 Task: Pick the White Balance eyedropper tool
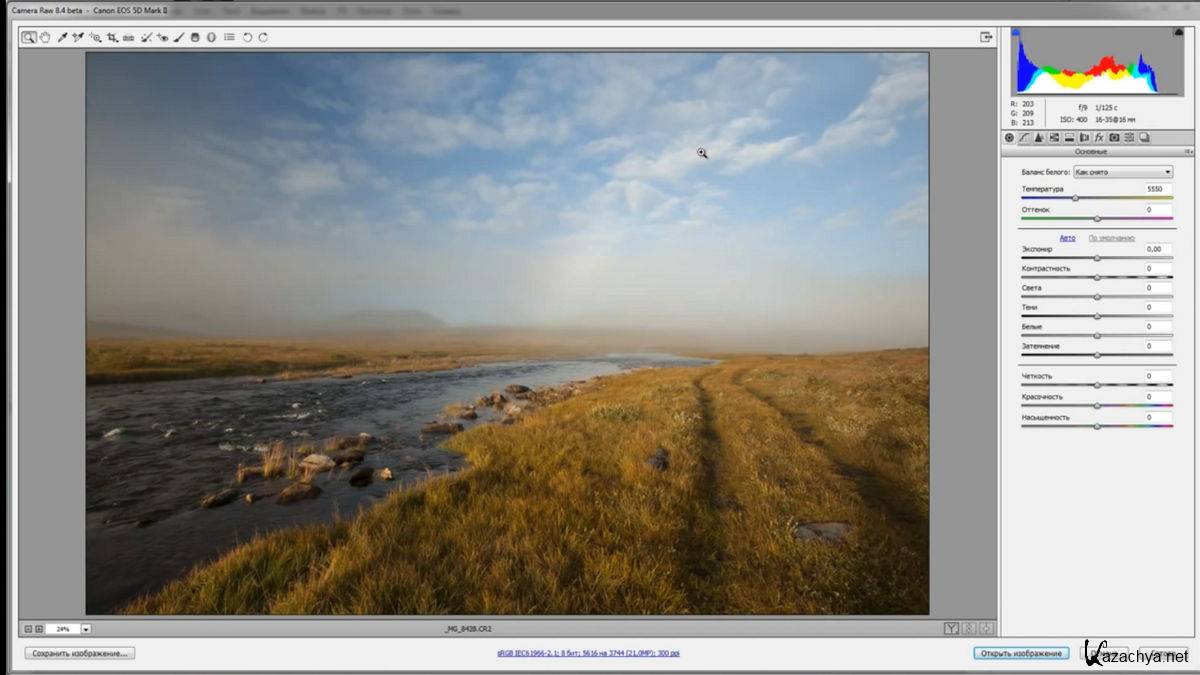coord(61,37)
